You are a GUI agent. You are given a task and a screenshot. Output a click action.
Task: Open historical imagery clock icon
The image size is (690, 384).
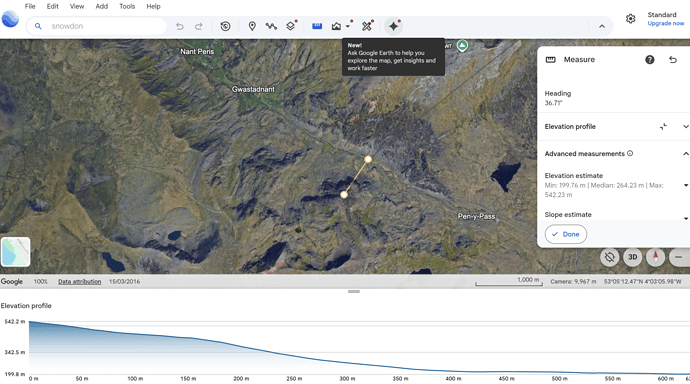tap(225, 26)
